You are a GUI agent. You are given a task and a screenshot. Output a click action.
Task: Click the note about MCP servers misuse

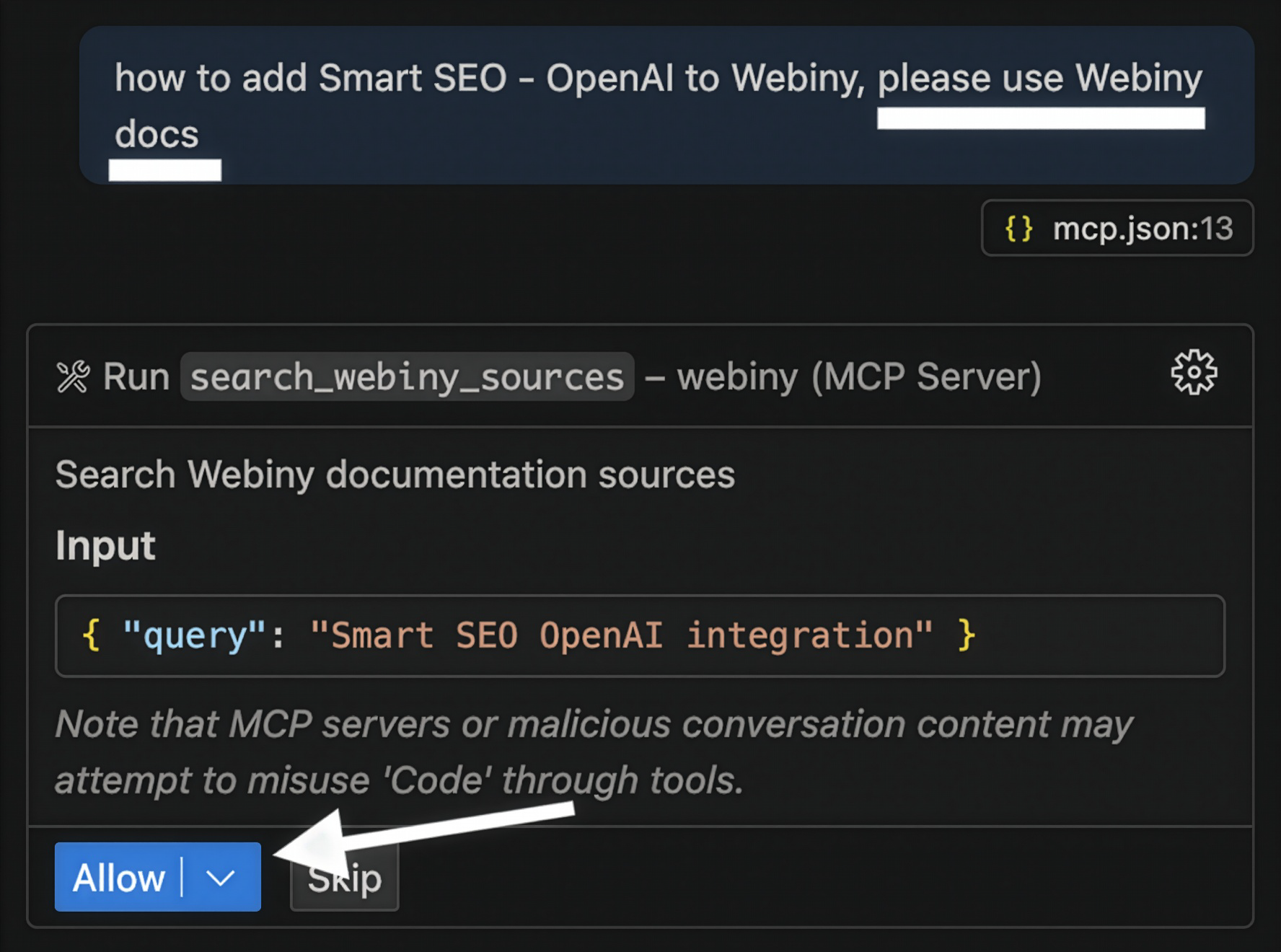coord(593,750)
